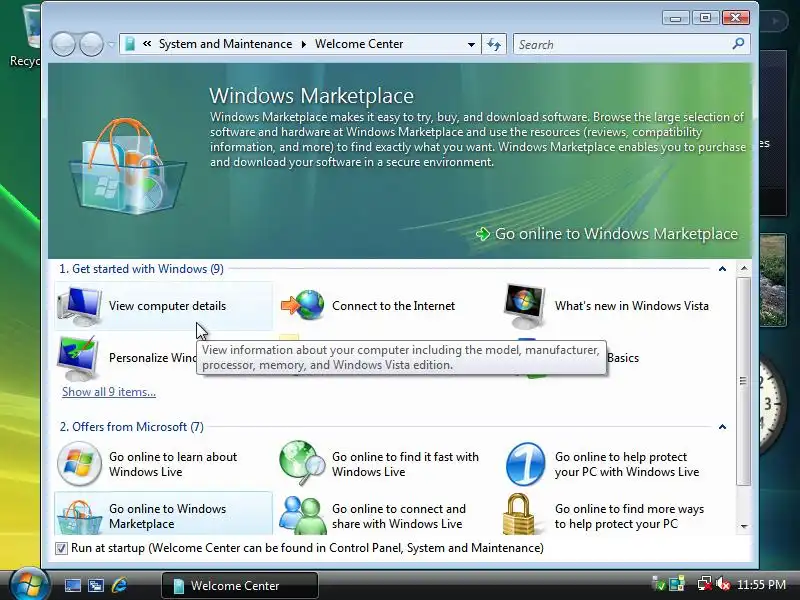
Task: Collapse the Offers from Microsoft section
Action: 722,427
